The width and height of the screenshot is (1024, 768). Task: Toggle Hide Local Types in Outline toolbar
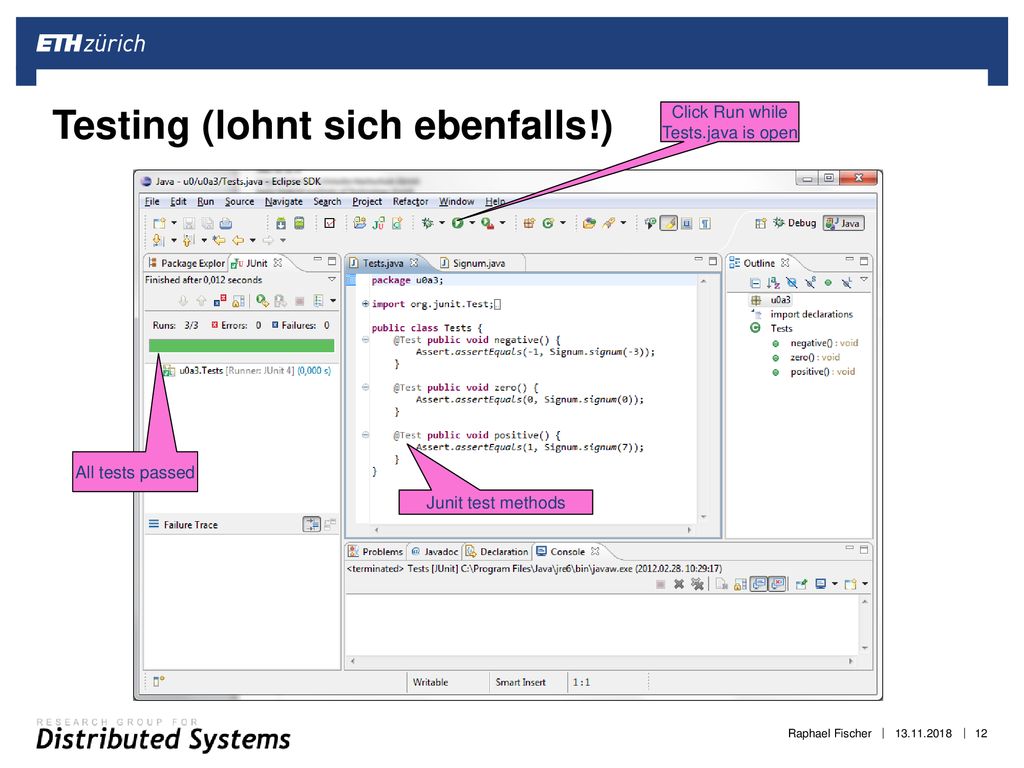[x=846, y=283]
